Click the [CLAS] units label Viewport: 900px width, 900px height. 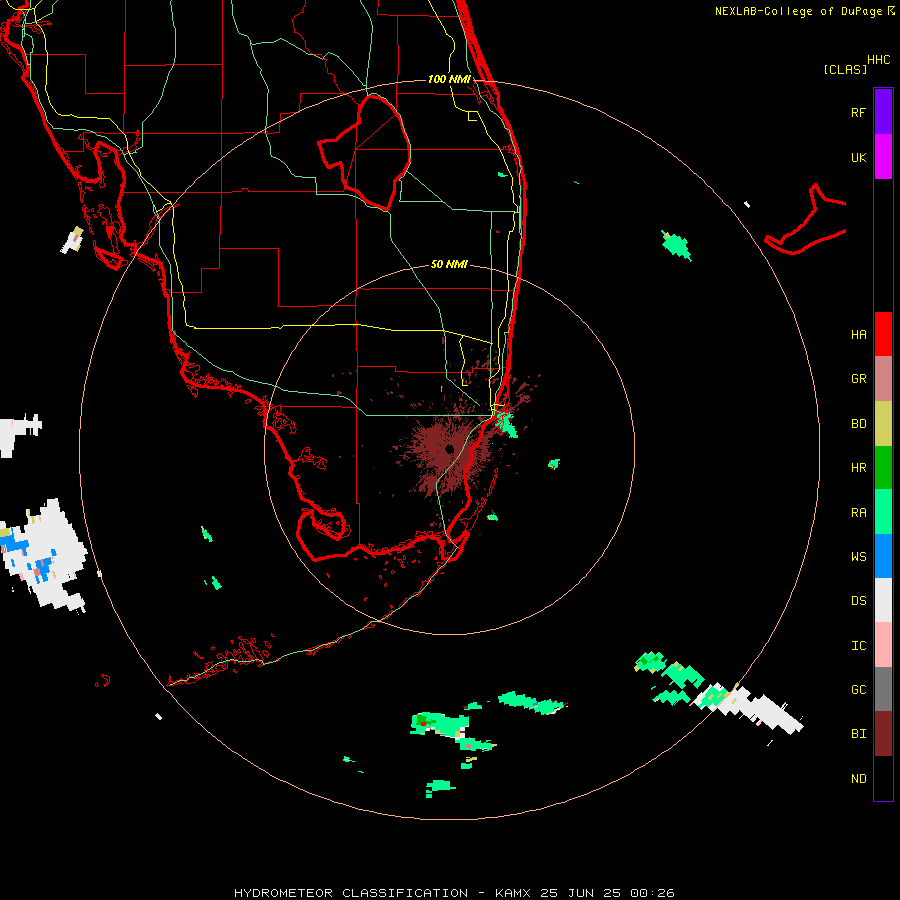(845, 69)
